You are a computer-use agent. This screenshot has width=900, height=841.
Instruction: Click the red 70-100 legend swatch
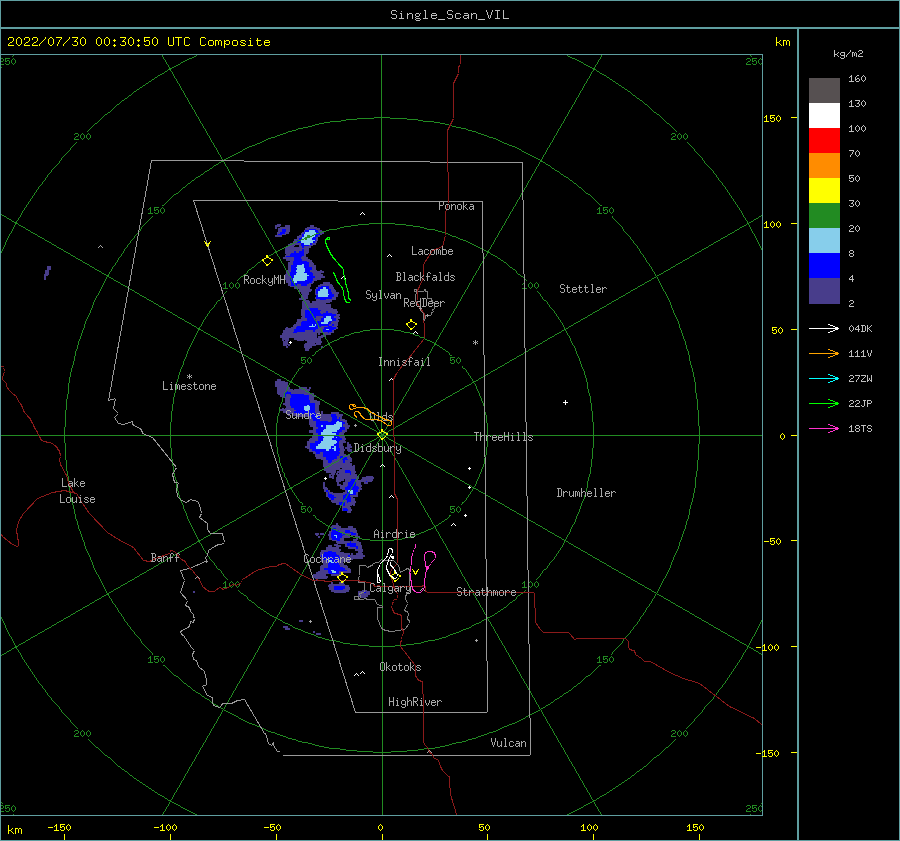pos(824,141)
